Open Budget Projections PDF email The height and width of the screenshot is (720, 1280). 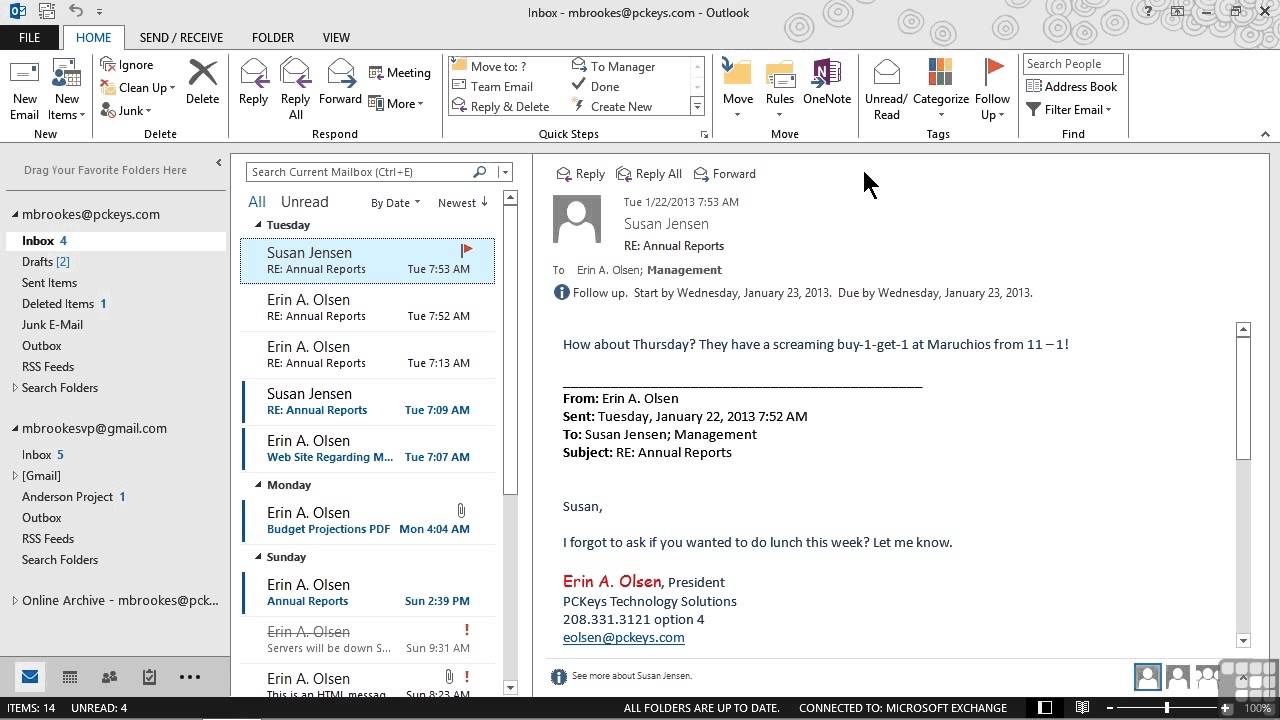pyautogui.click(x=368, y=520)
